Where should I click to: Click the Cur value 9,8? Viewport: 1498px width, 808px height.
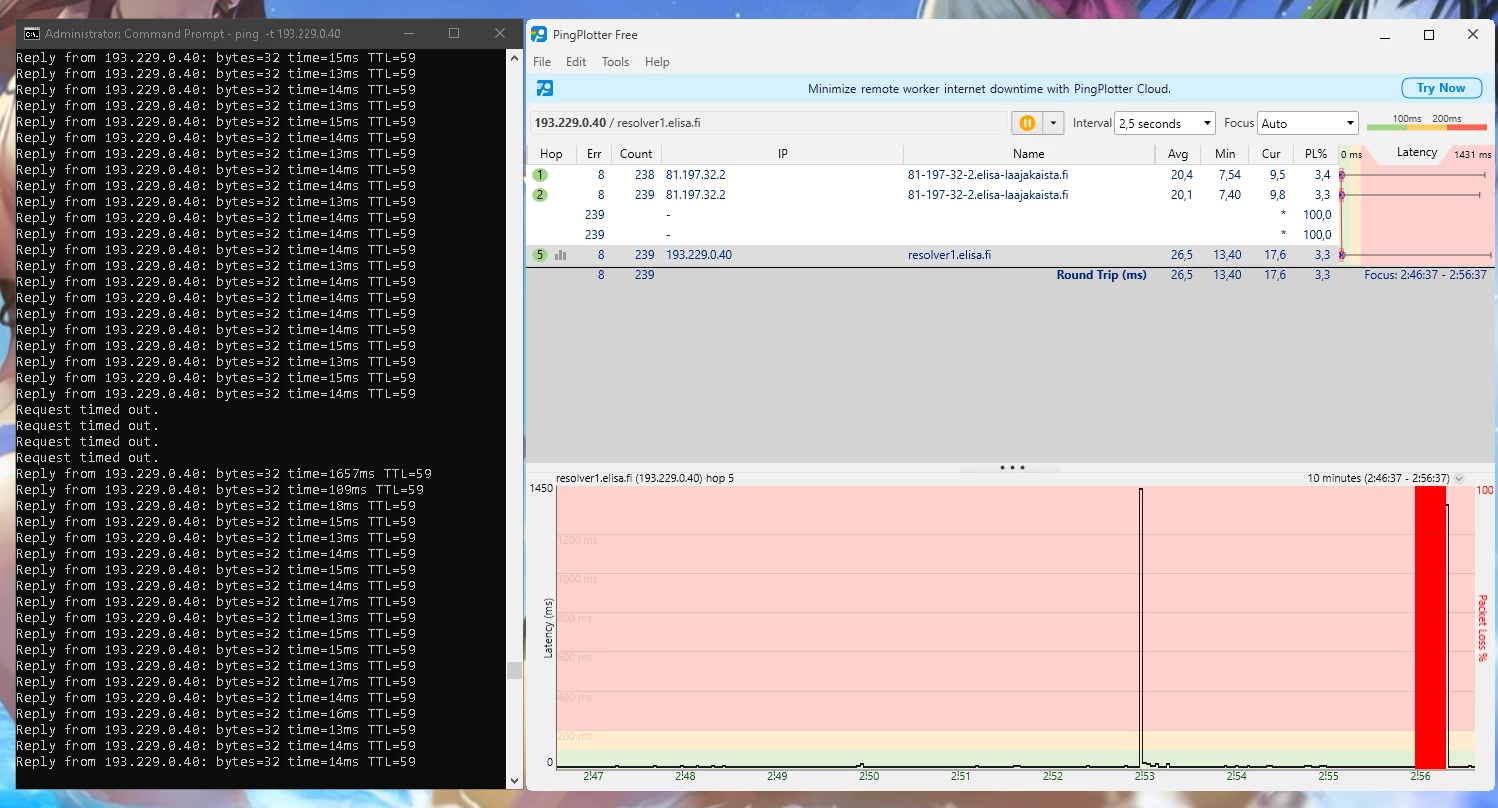click(x=1277, y=195)
